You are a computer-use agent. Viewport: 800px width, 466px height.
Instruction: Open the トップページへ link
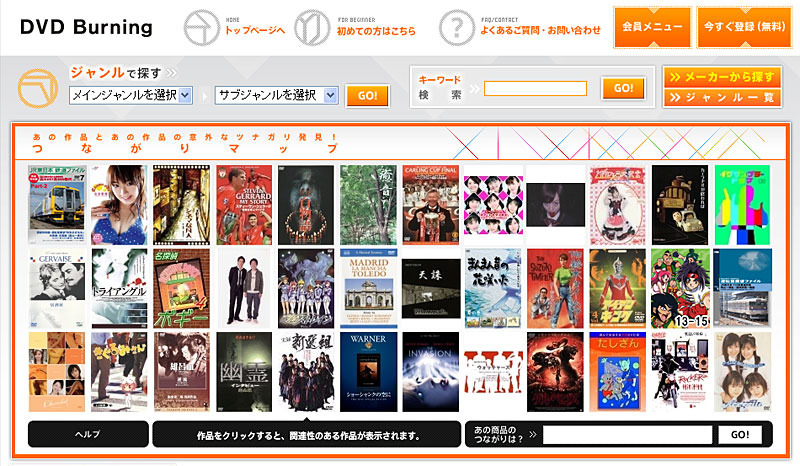click(255, 30)
